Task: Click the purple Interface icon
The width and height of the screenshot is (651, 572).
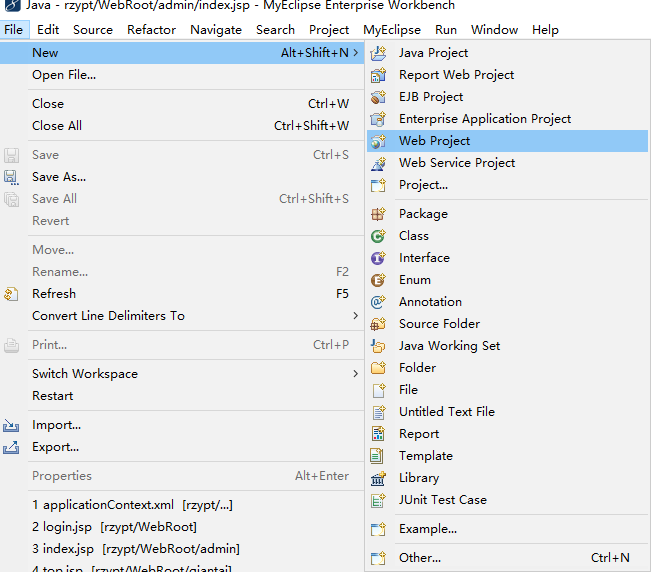Action: (x=378, y=258)
